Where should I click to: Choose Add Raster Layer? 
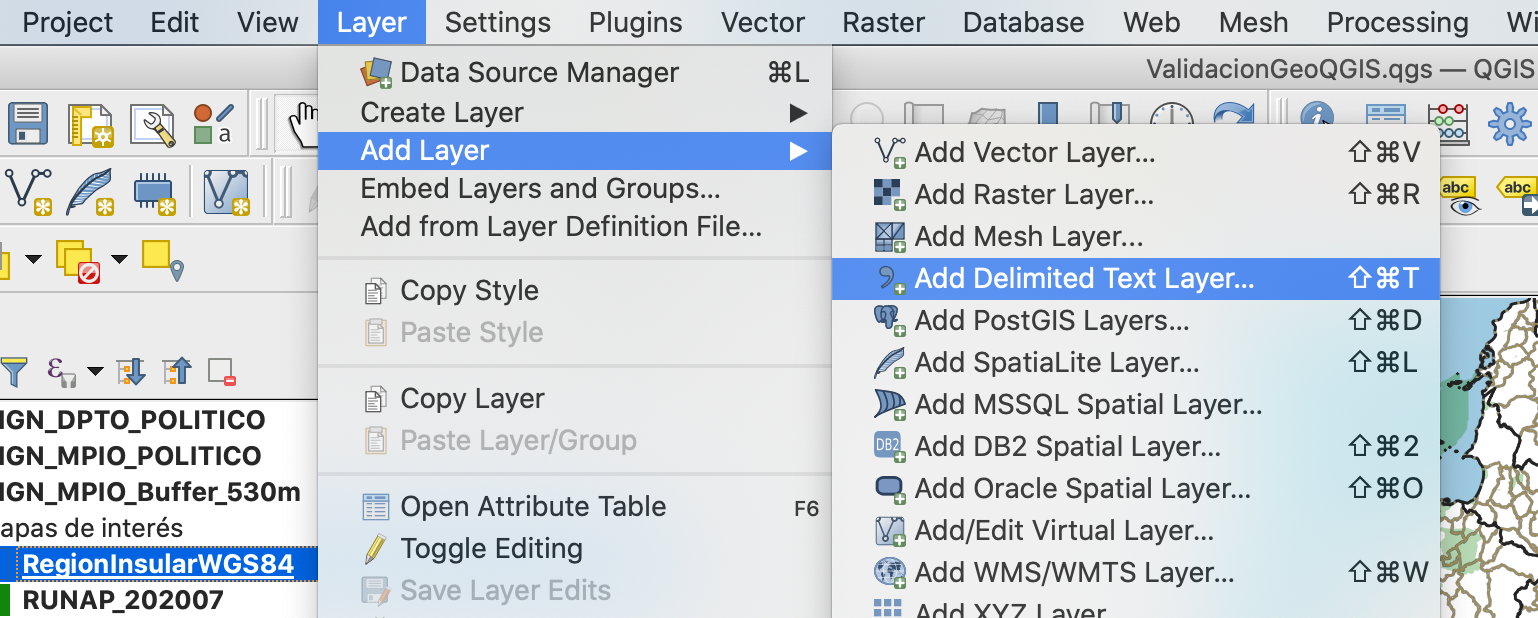1136,195
